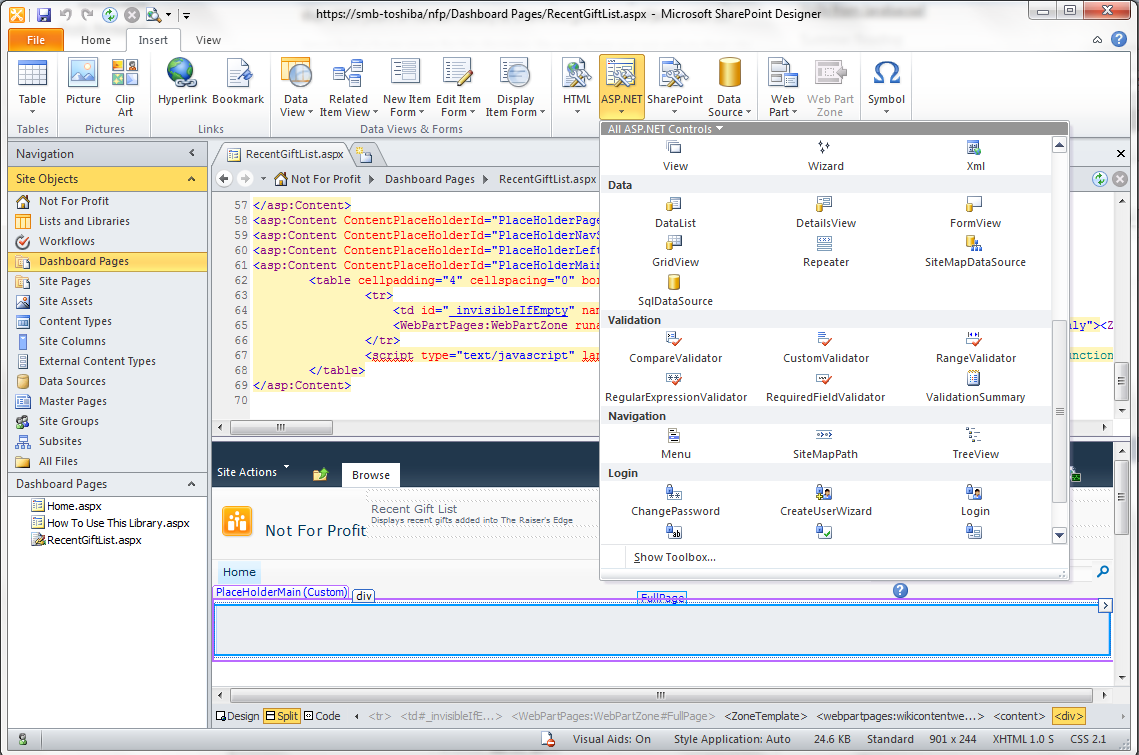Screen dimensions: 1139x755
Task: Select the RangeValidator control
Action: pos(975,348)
